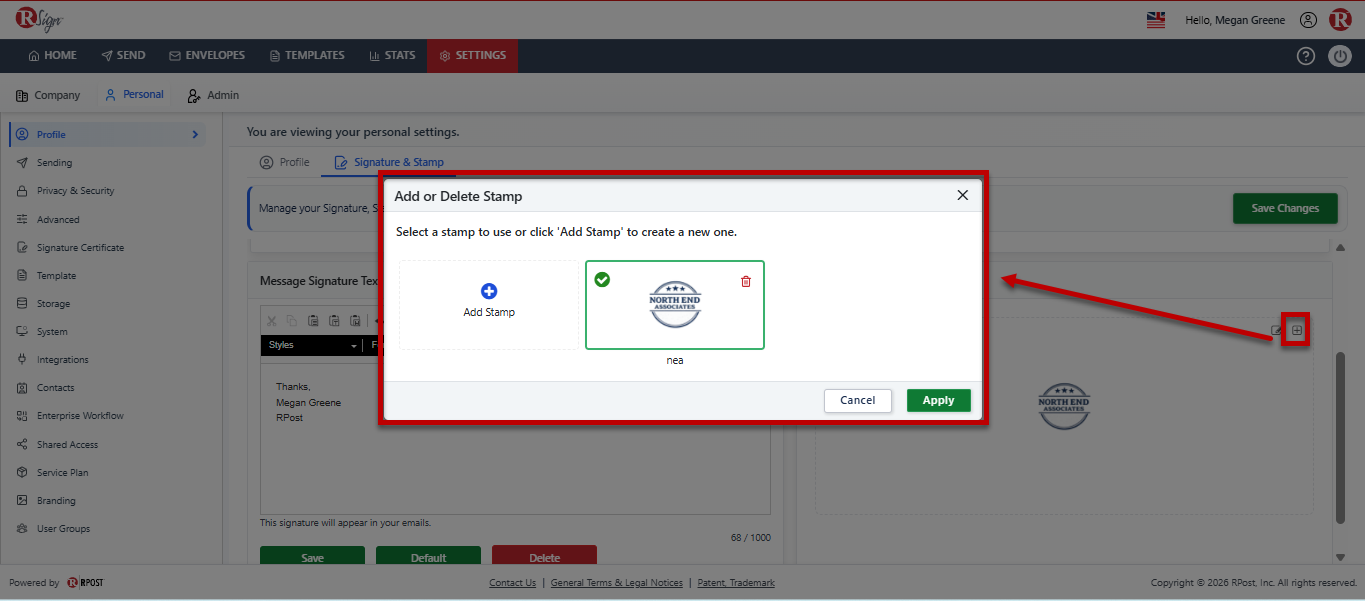Viewport: 1365px width, 601px height.
Task: Click the stamp preview image in background panel
Action: pos(1063,406)
